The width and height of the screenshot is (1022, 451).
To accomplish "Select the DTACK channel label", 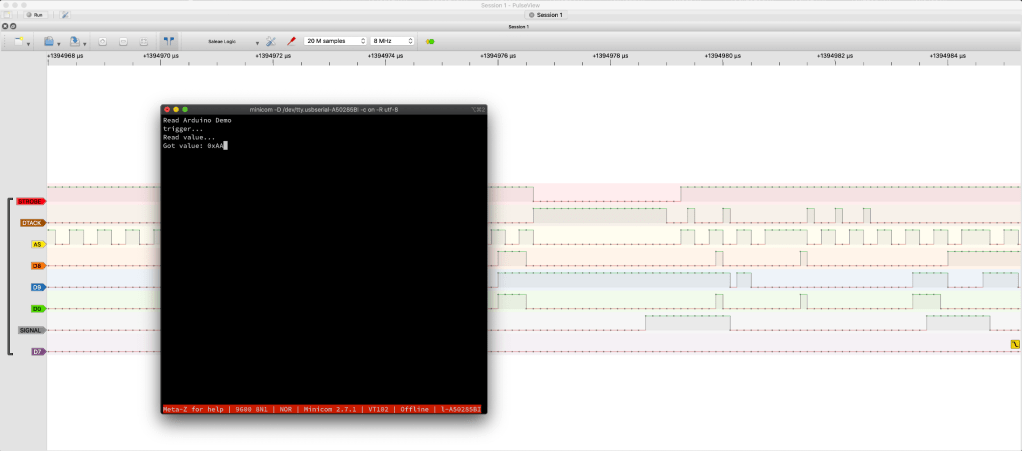I will pyautogui.click(x=33, y=223).
